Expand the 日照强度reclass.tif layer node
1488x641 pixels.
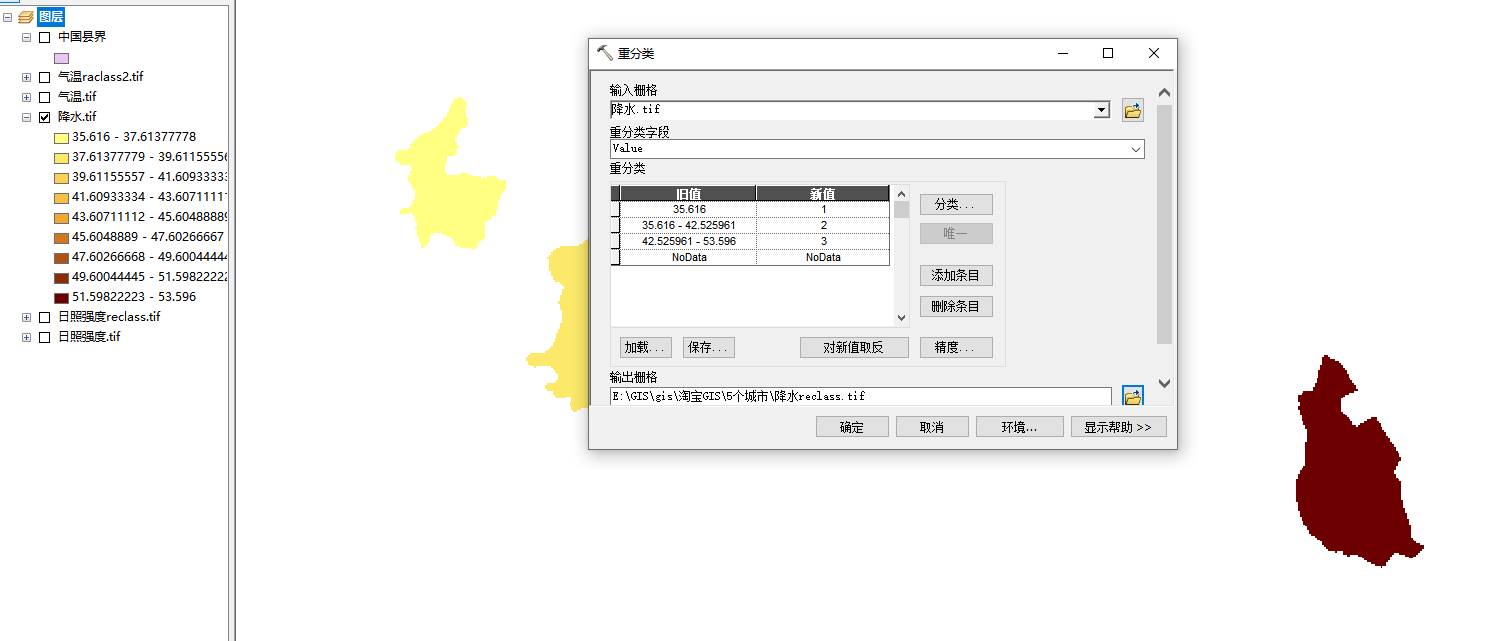(26, 317)
